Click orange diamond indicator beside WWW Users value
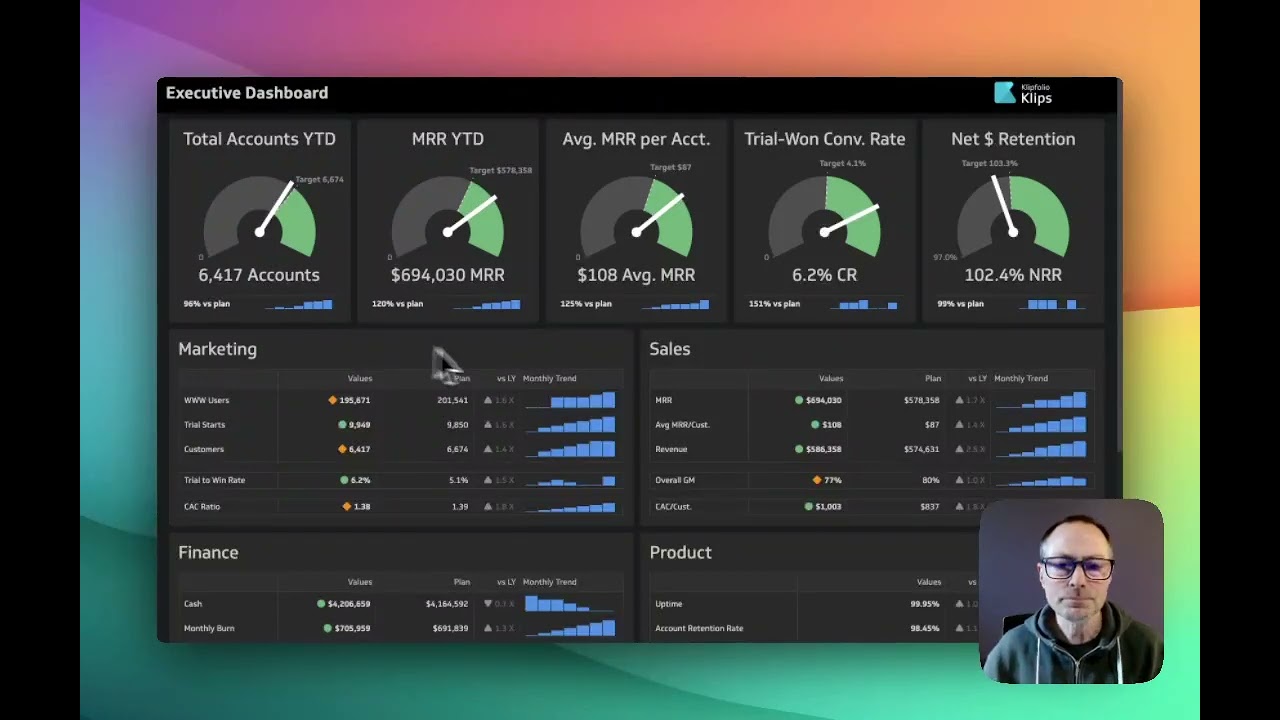Screen dimensions: 1280x720 tap(333, 400)
